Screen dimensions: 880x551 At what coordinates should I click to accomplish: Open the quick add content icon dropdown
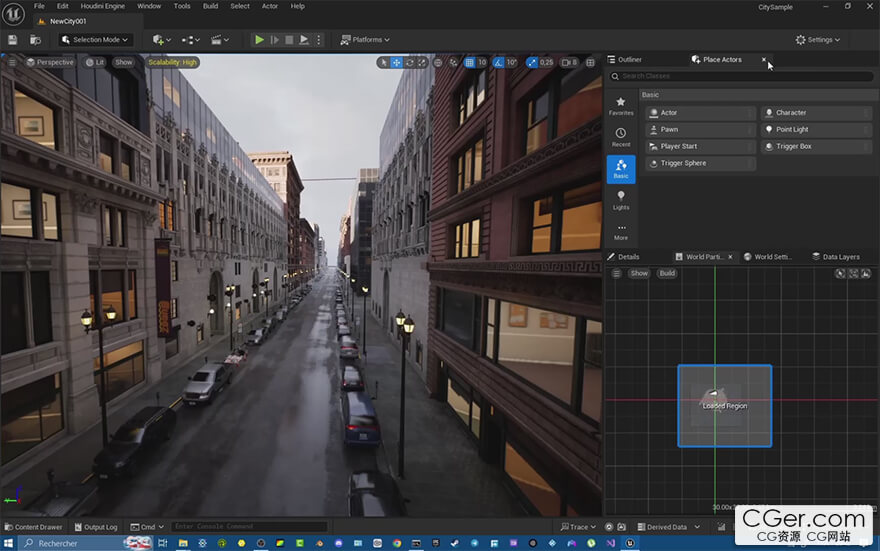coord(160,40)
